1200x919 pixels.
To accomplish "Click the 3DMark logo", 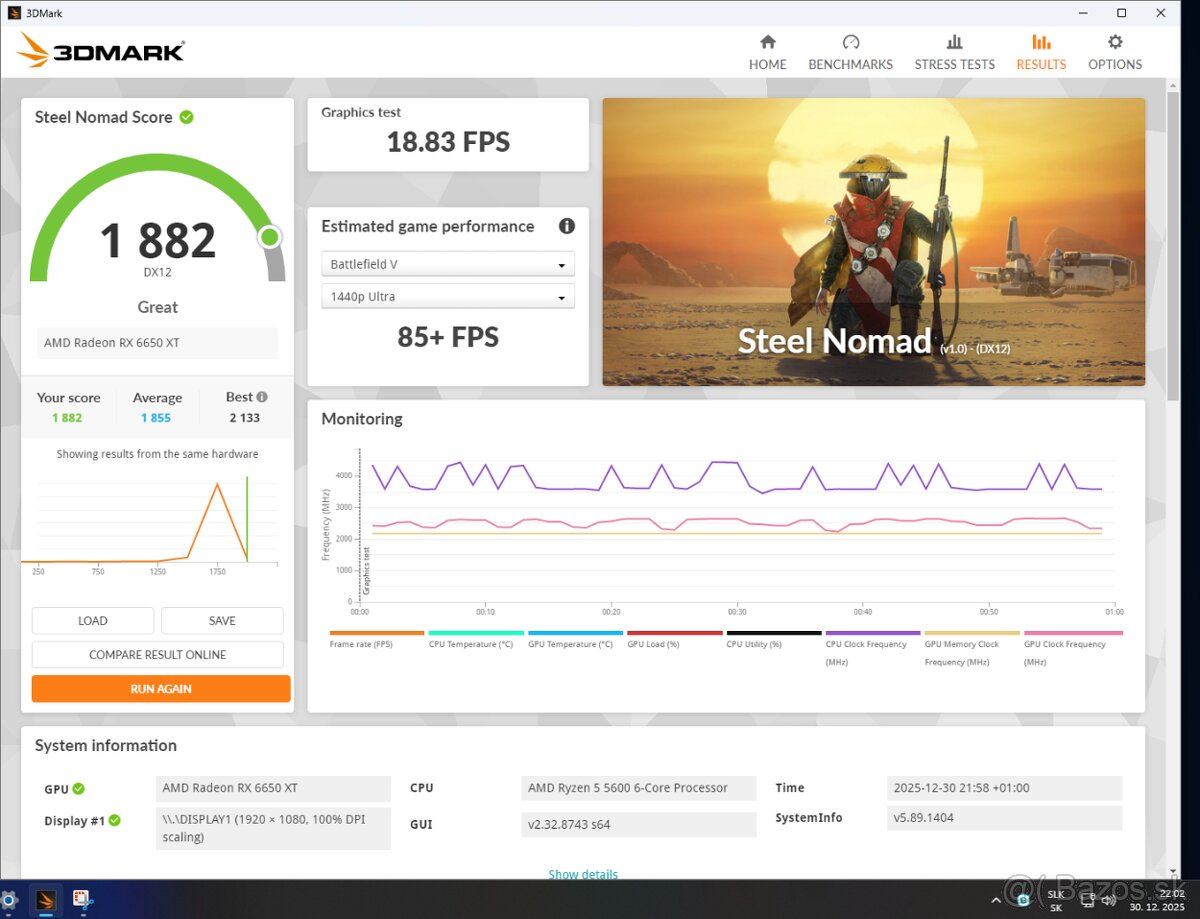I will (x=100, y=48).
